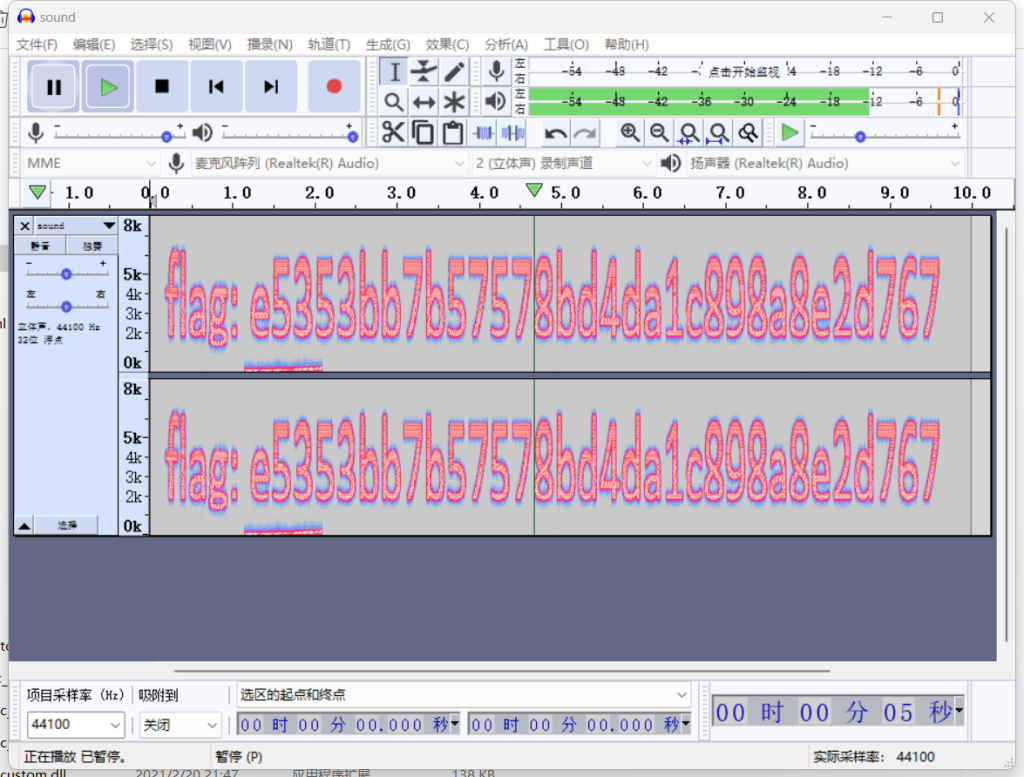Mute the sound track (静音)
1024x777 pixels.
(x=40, y=246)
